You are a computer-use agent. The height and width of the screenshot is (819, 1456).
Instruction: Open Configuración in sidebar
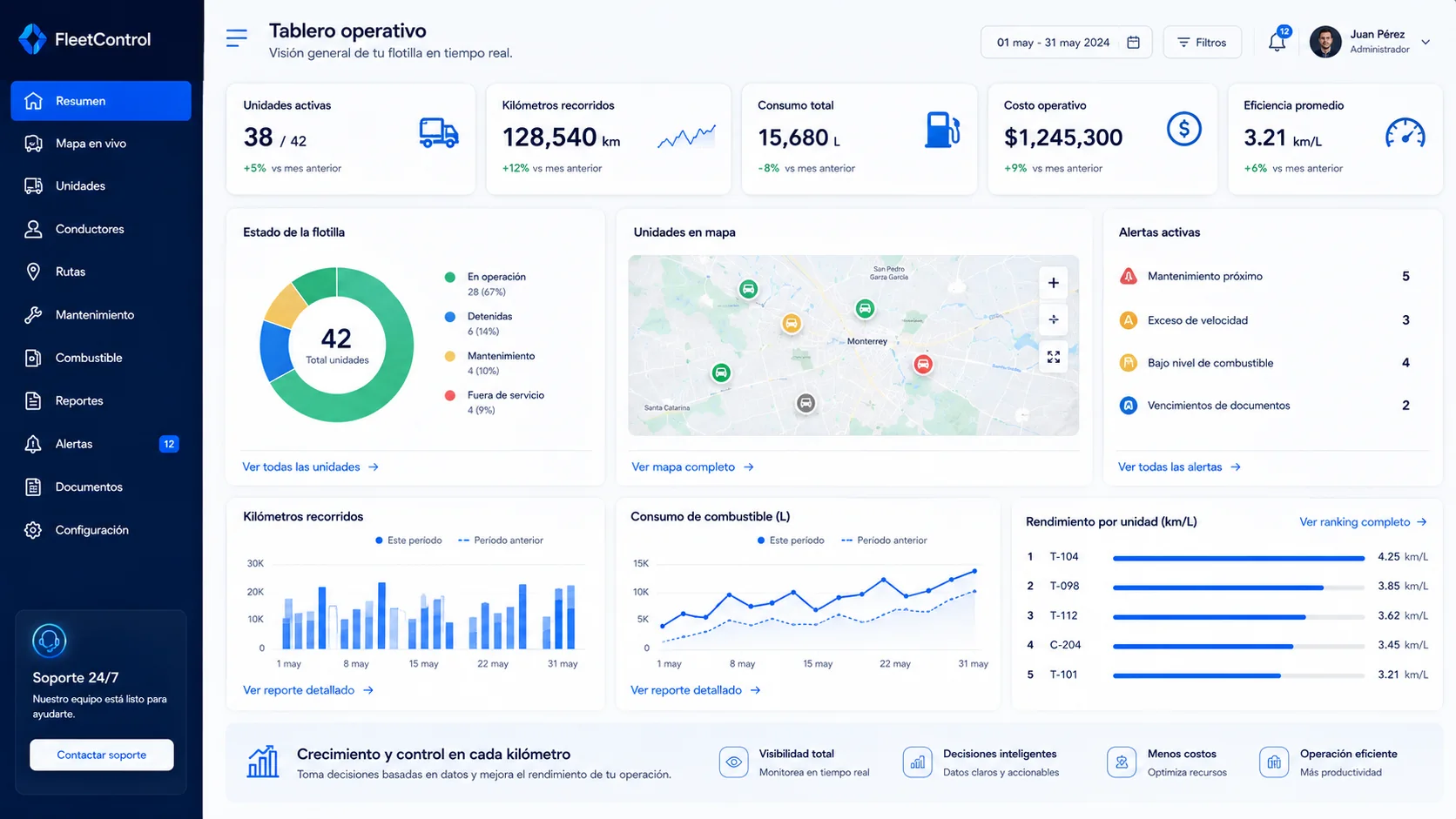tap(101, 530)
